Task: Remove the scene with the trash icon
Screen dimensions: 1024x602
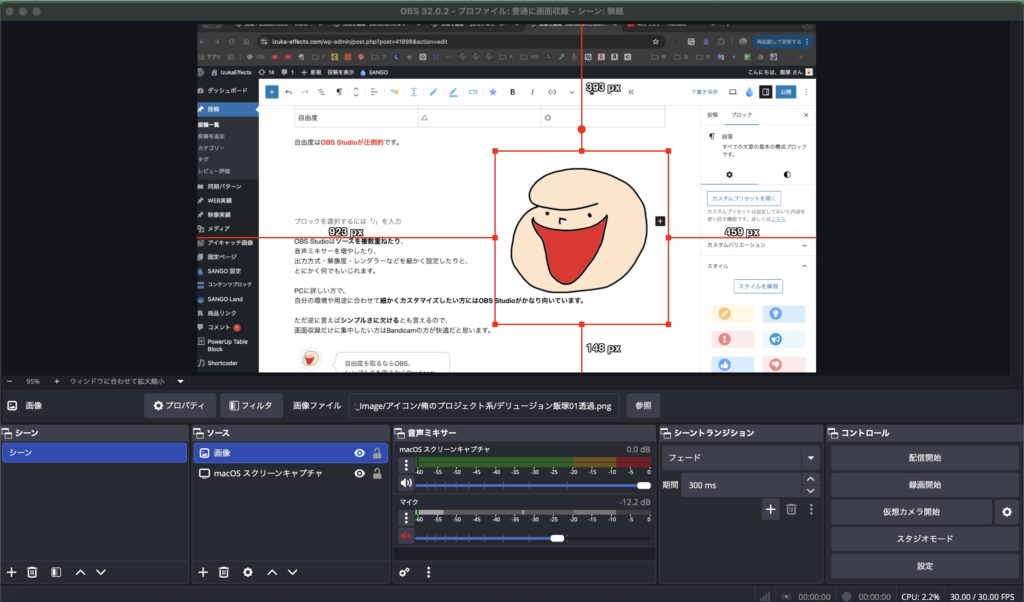Action: point(32,572)
